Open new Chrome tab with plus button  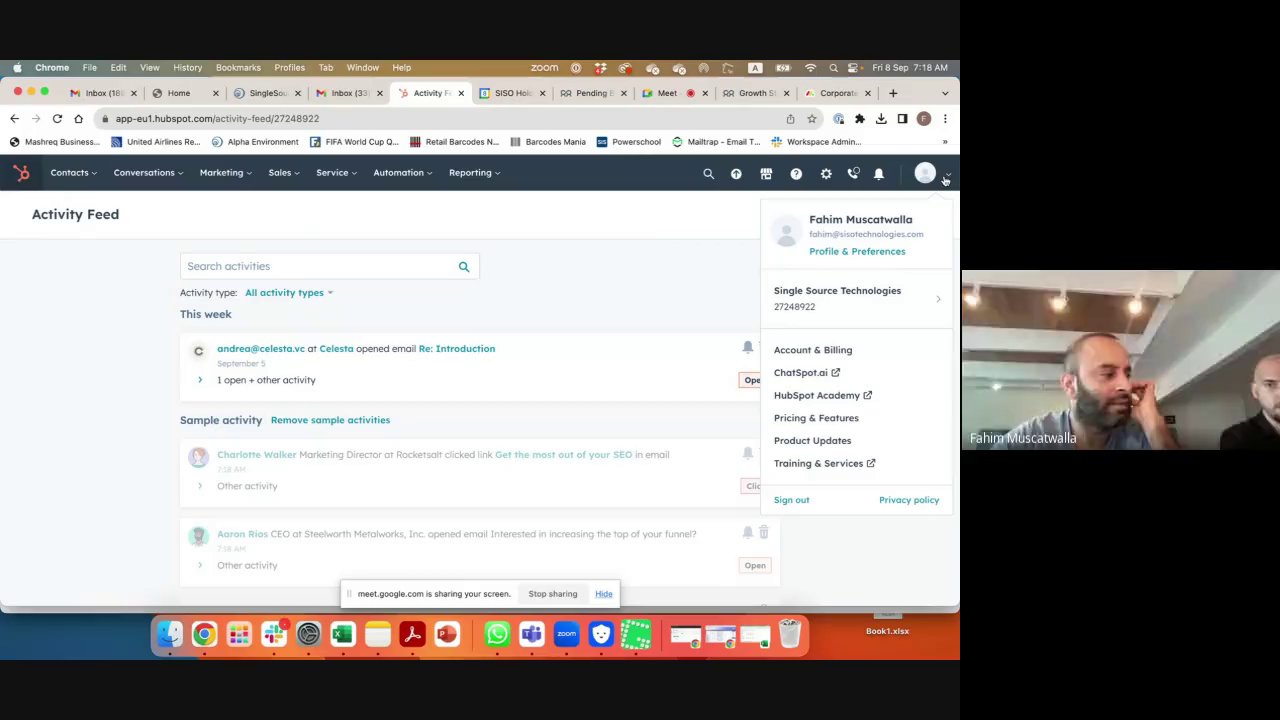point(893,93)
